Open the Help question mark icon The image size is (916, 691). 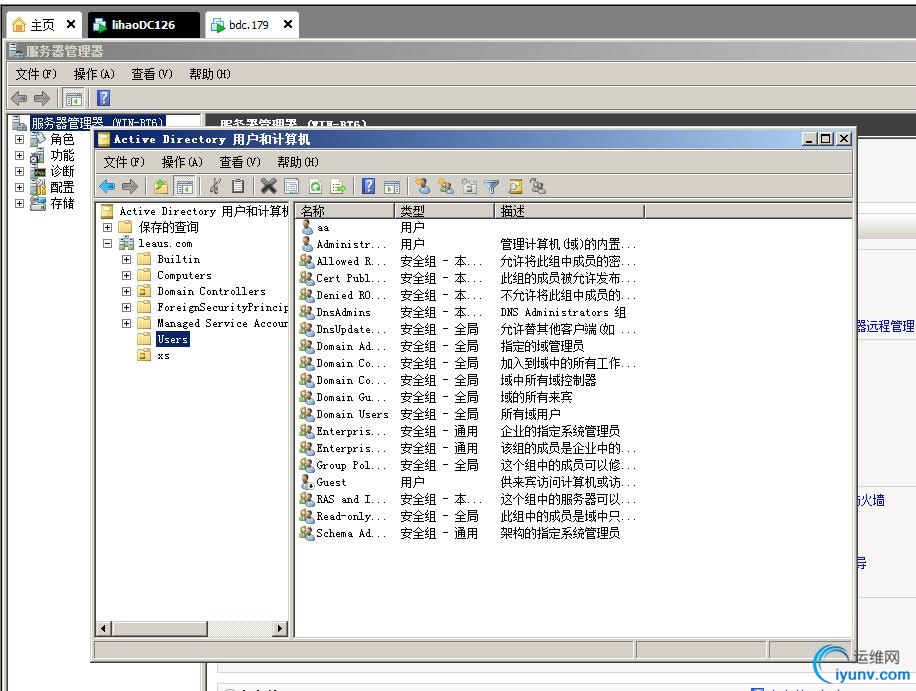368,186
